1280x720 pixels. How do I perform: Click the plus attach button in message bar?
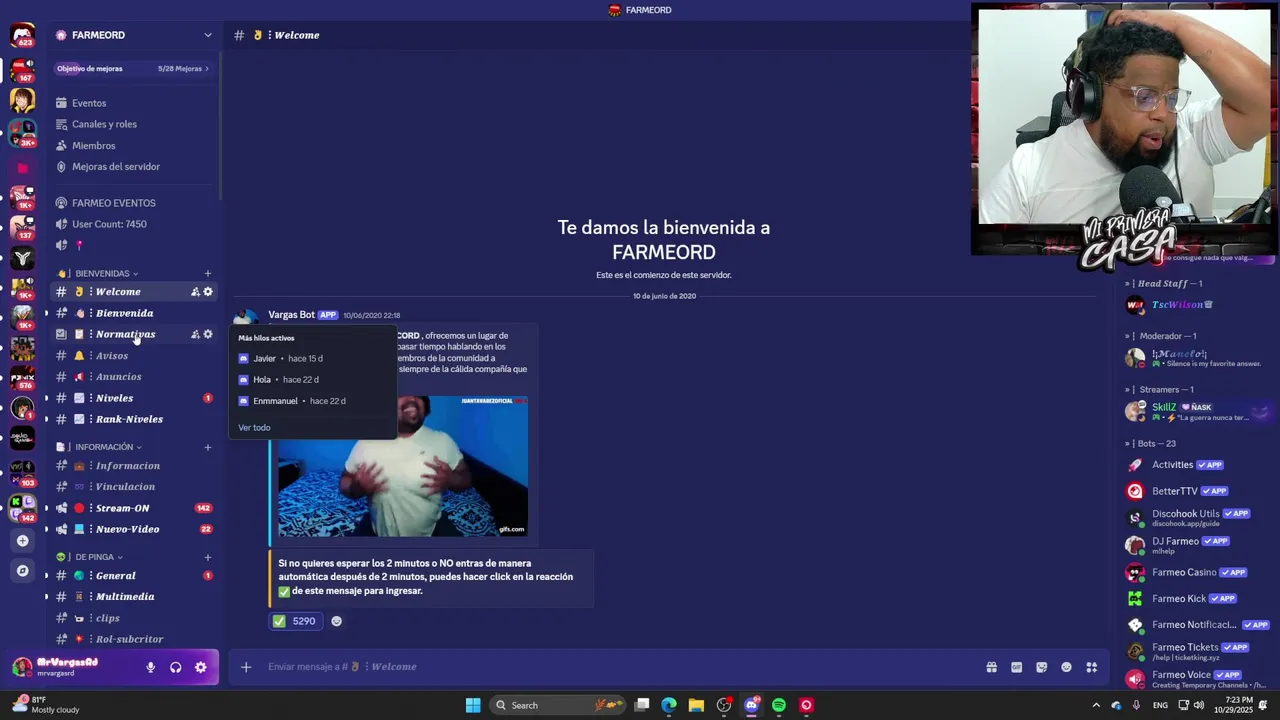(246, 667)
